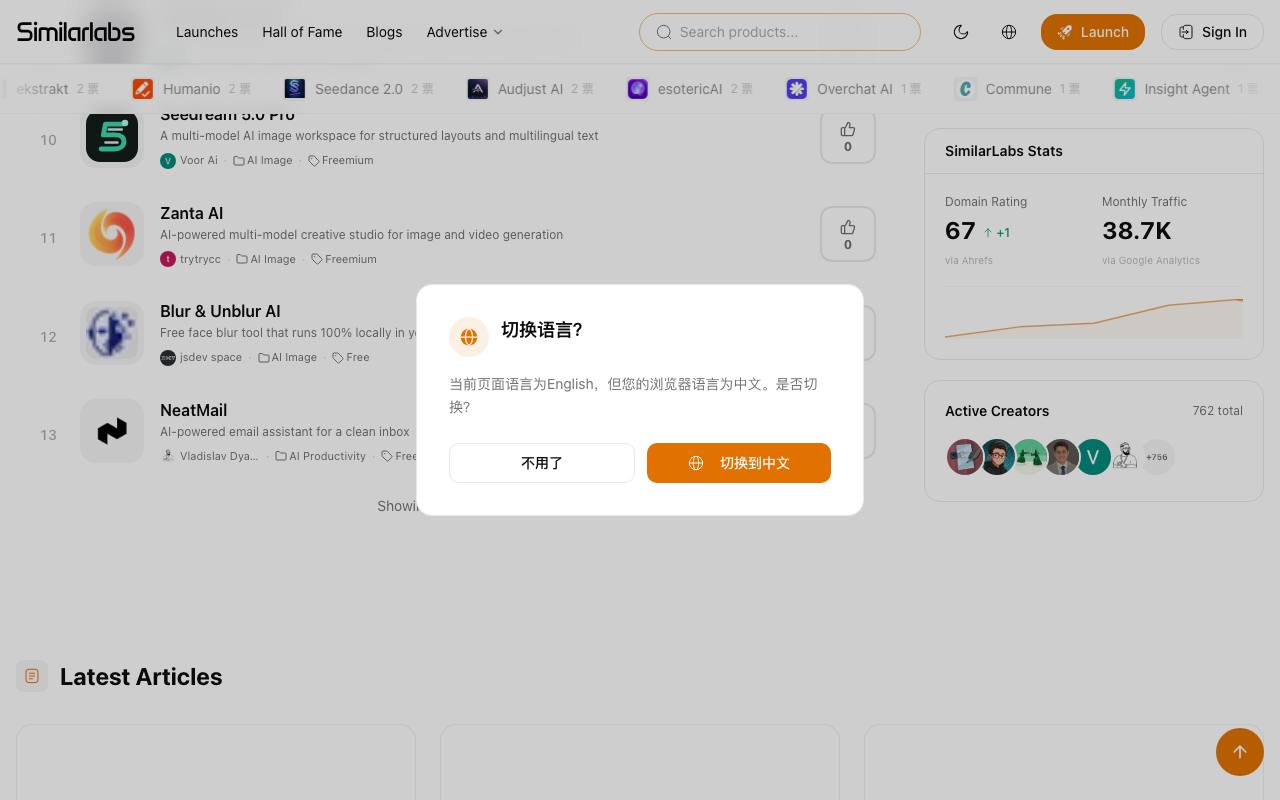Open Humanio in the ticker bar
This screenshot has width=1280, height=800.
(x=191, y=89)
